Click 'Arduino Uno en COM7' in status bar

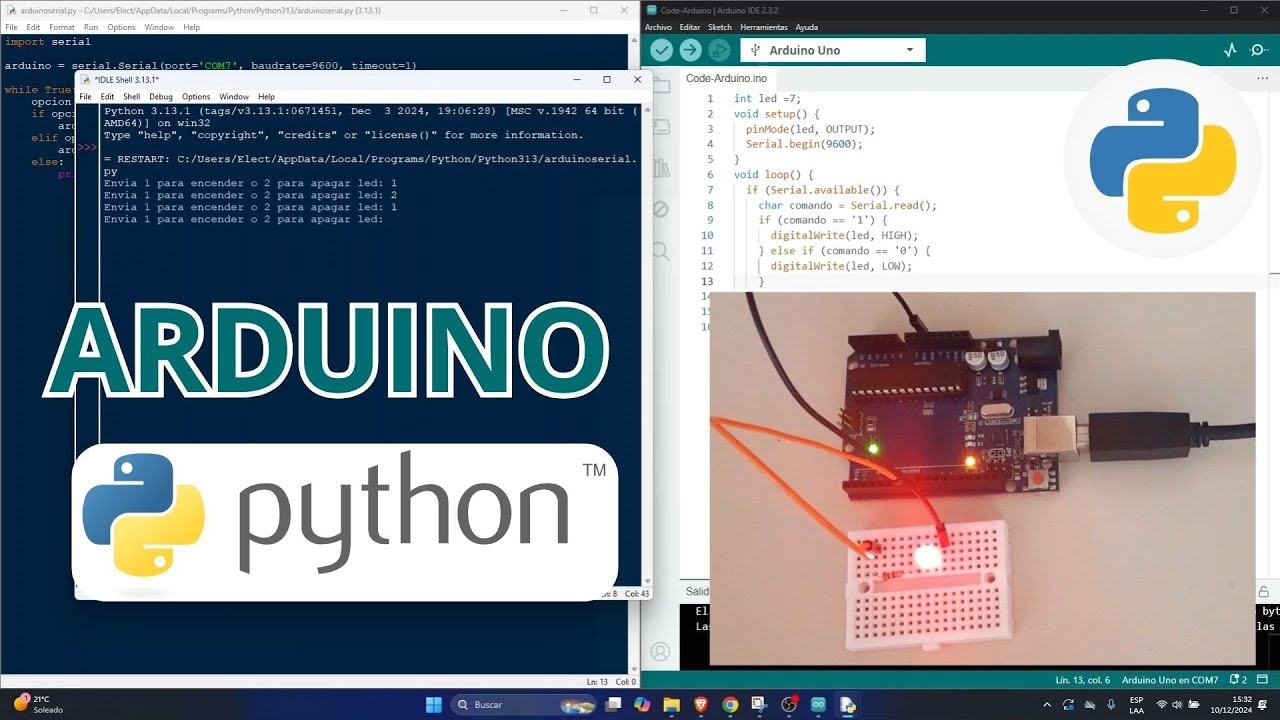tap(1170, 680)
